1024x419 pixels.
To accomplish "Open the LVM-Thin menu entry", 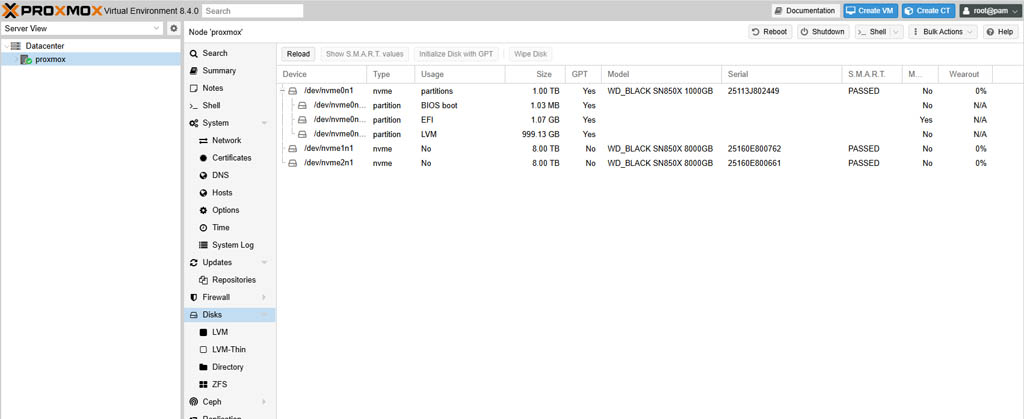I will point(229,349).
